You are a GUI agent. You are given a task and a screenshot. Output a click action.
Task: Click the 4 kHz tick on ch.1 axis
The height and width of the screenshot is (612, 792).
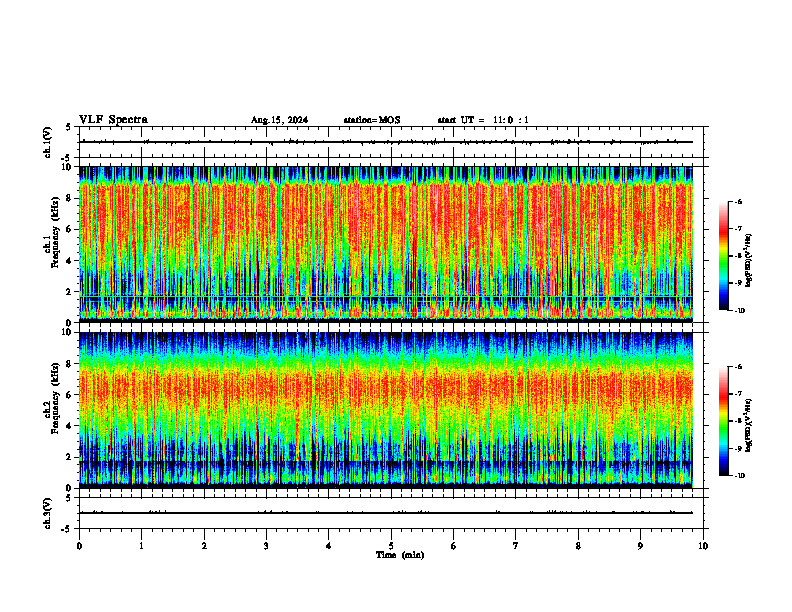(x=70, y=261)
